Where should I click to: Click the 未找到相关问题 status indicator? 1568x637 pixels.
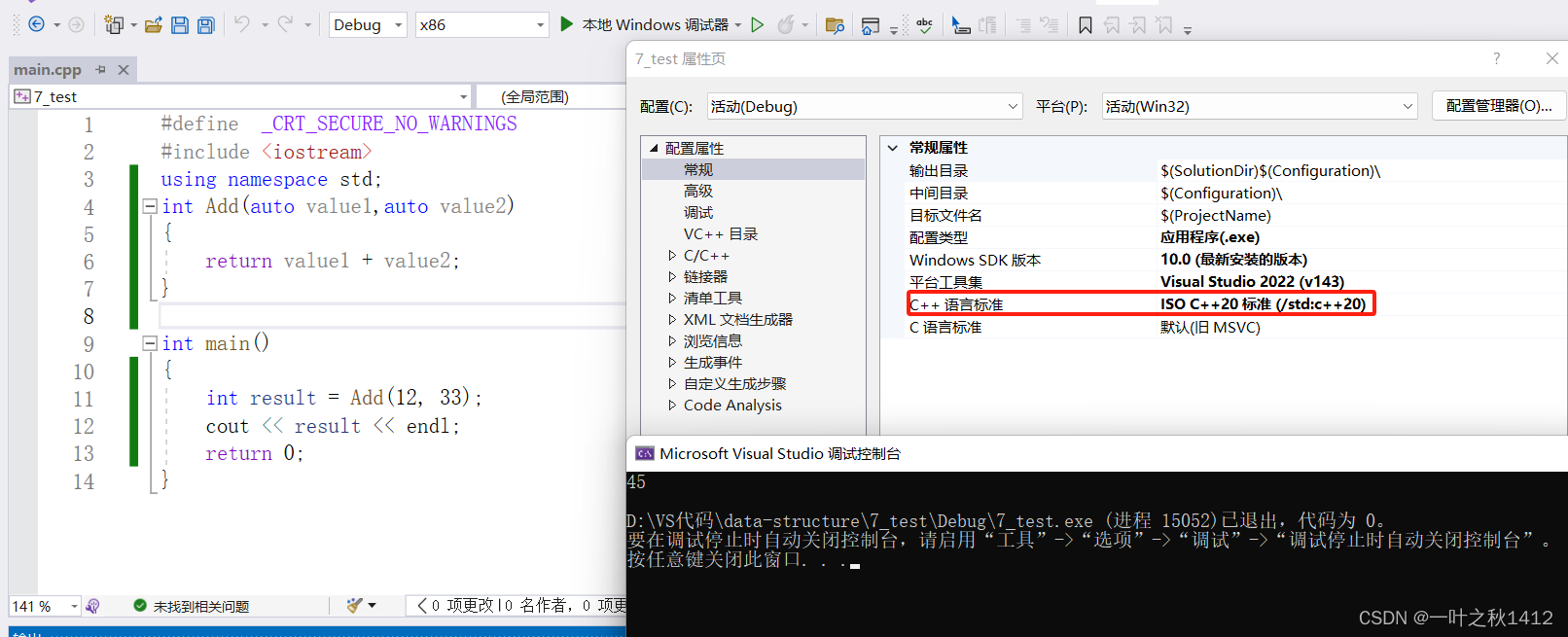point(192,606)
